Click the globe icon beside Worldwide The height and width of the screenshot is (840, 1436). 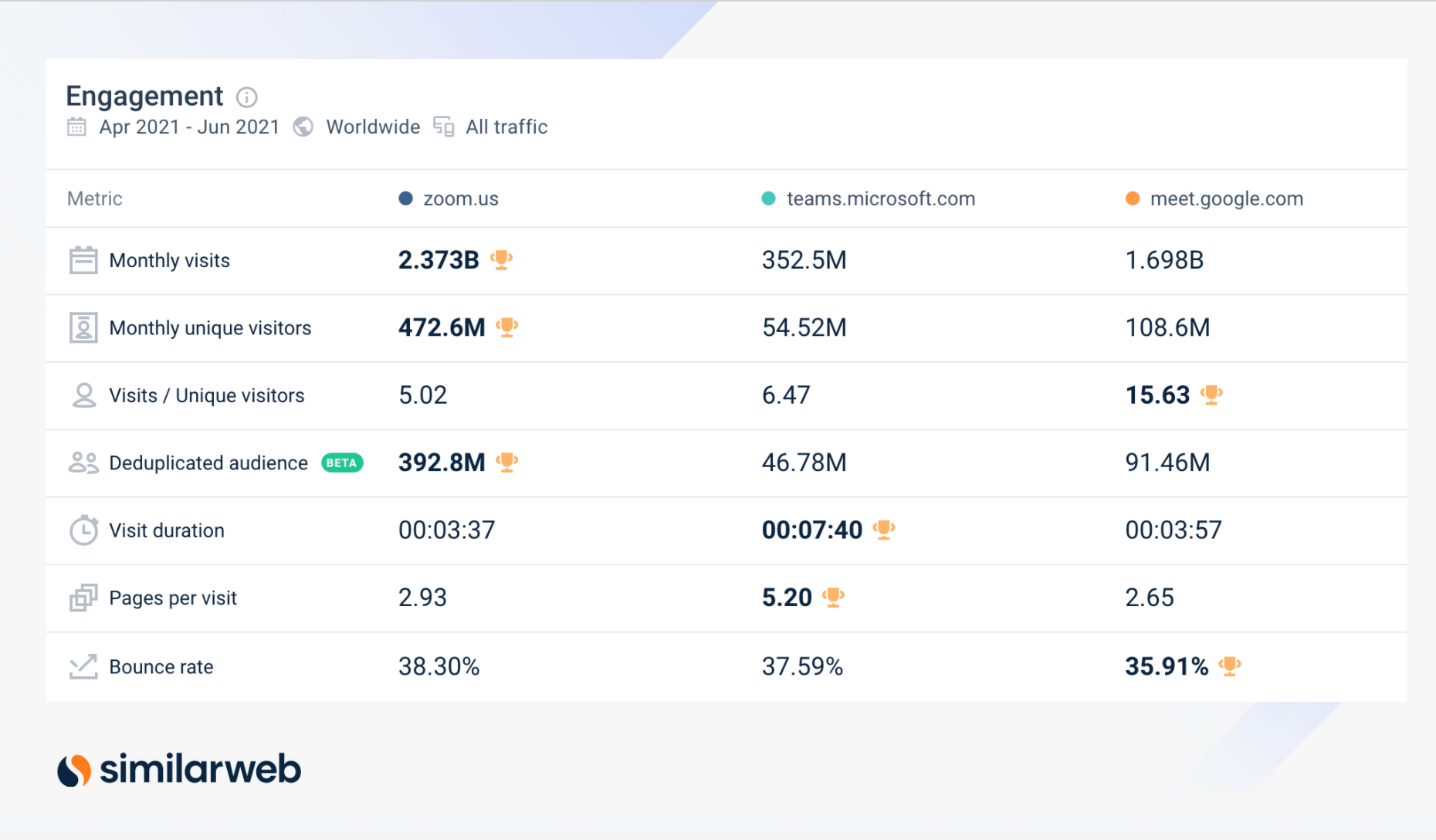tap(303, 127)
